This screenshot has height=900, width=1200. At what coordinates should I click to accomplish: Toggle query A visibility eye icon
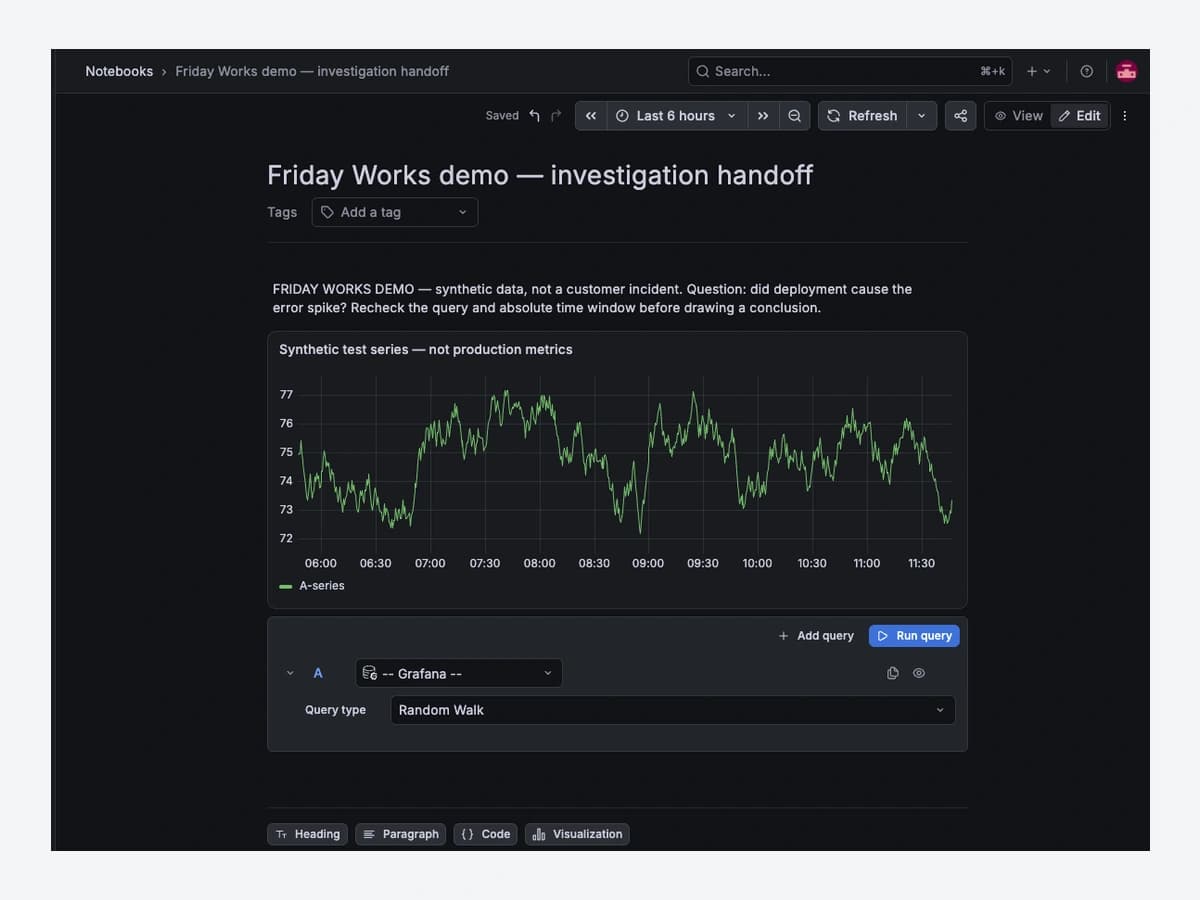(x=919, y=673)
